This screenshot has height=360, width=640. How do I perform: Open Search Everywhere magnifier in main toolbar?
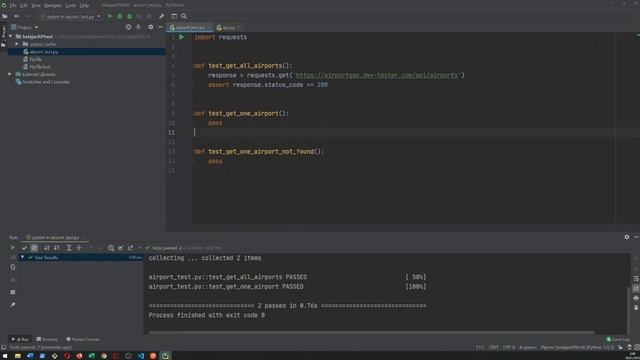pyautogui.click(x=184, y=16)
